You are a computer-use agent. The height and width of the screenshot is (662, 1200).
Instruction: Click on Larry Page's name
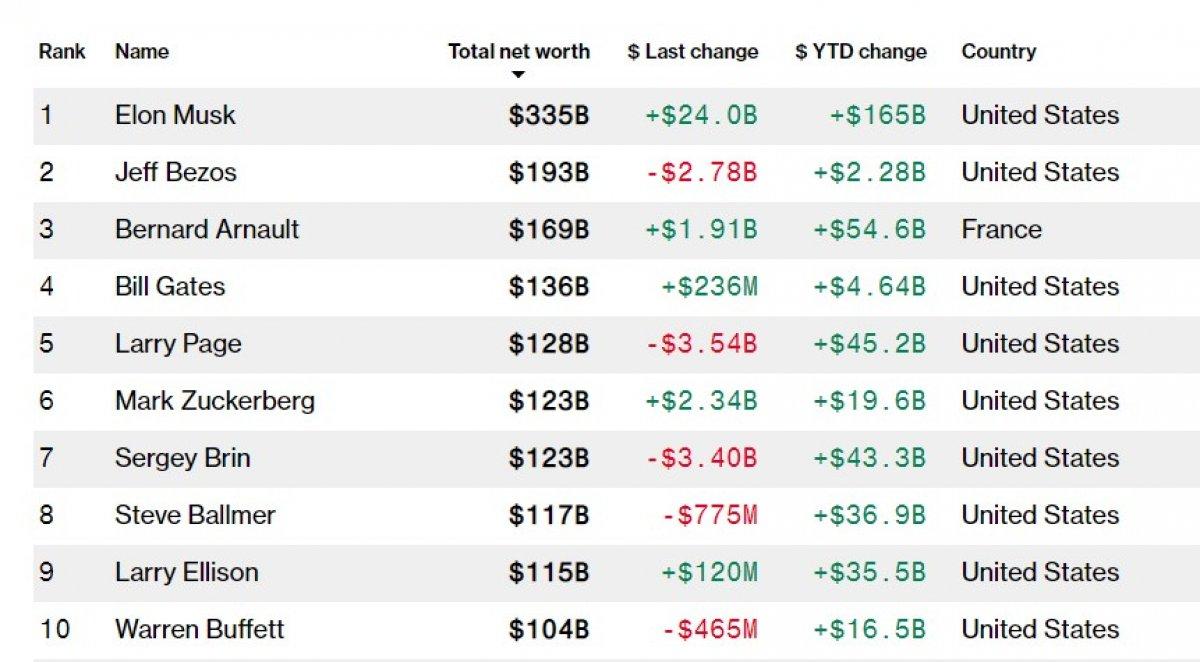(x=178, y=344)
